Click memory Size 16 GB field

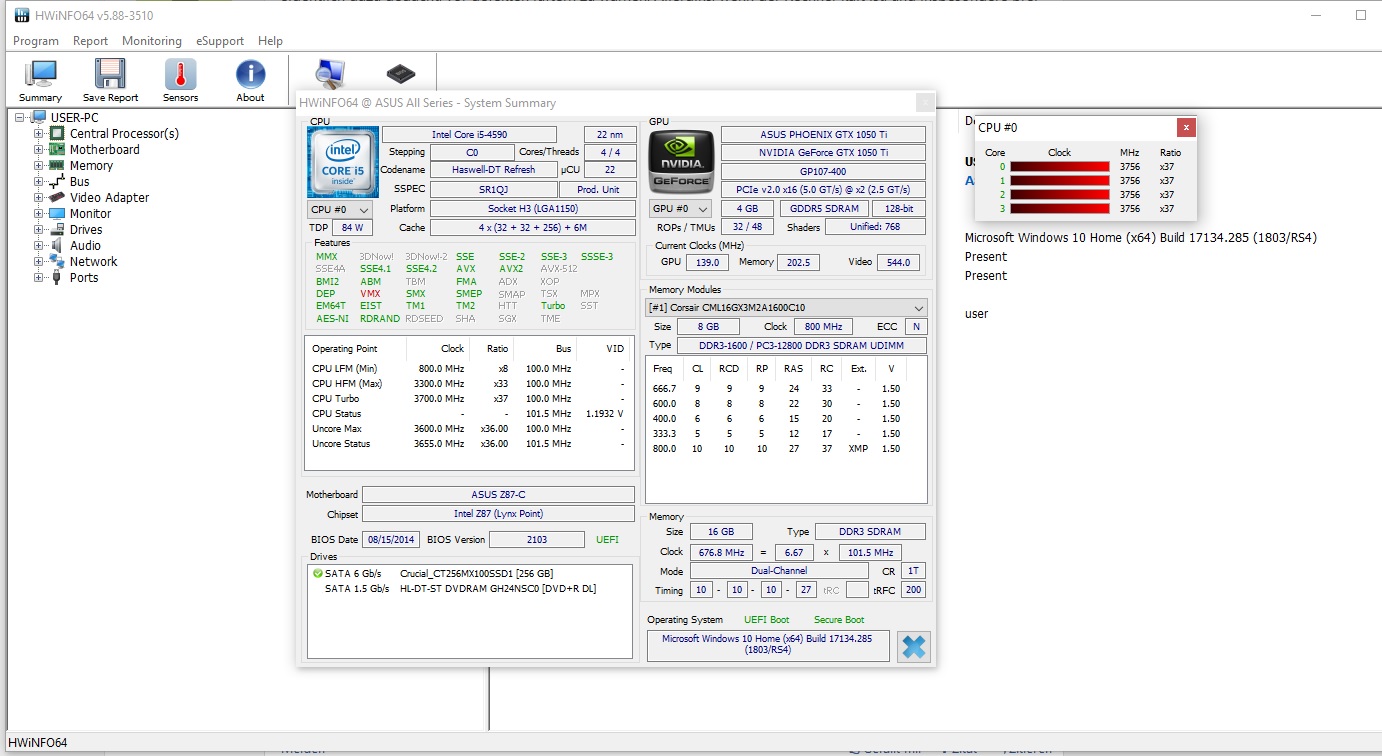point(721,532)
